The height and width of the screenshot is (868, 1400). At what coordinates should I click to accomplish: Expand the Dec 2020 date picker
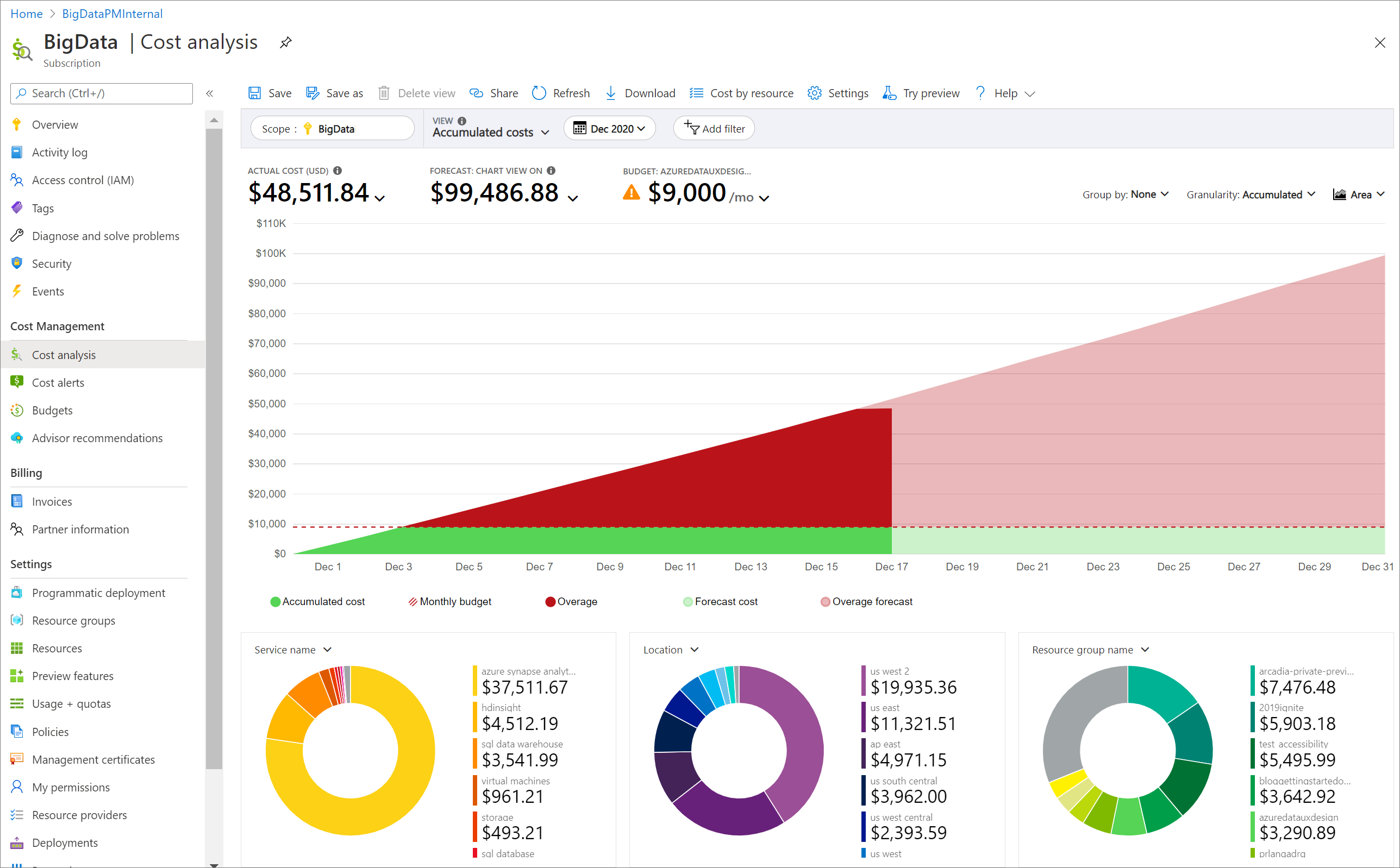(x=611, y=128)
